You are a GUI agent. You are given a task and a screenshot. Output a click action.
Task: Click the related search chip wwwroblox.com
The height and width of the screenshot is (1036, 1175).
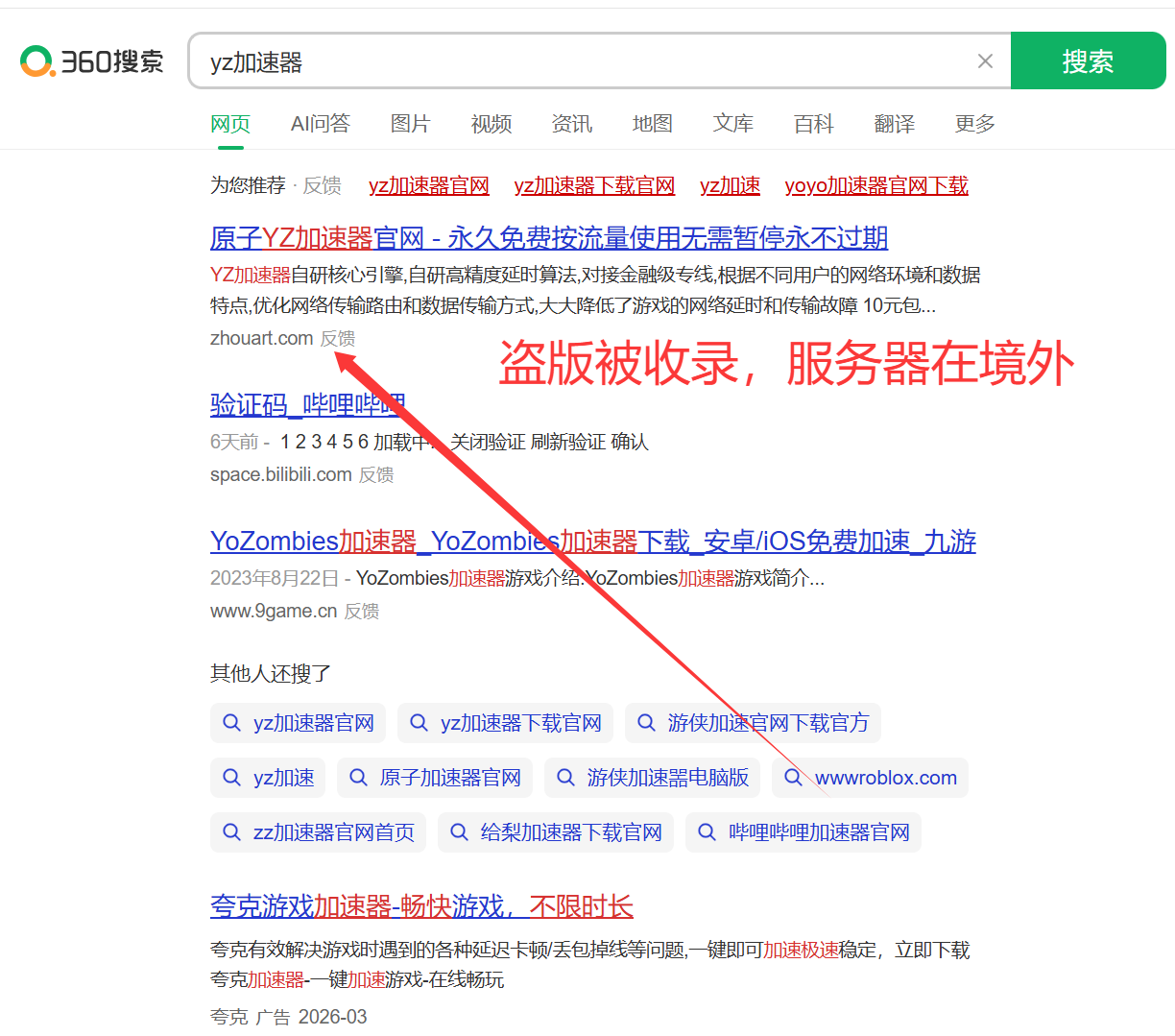pyautogui.click(x=870, y=778)
